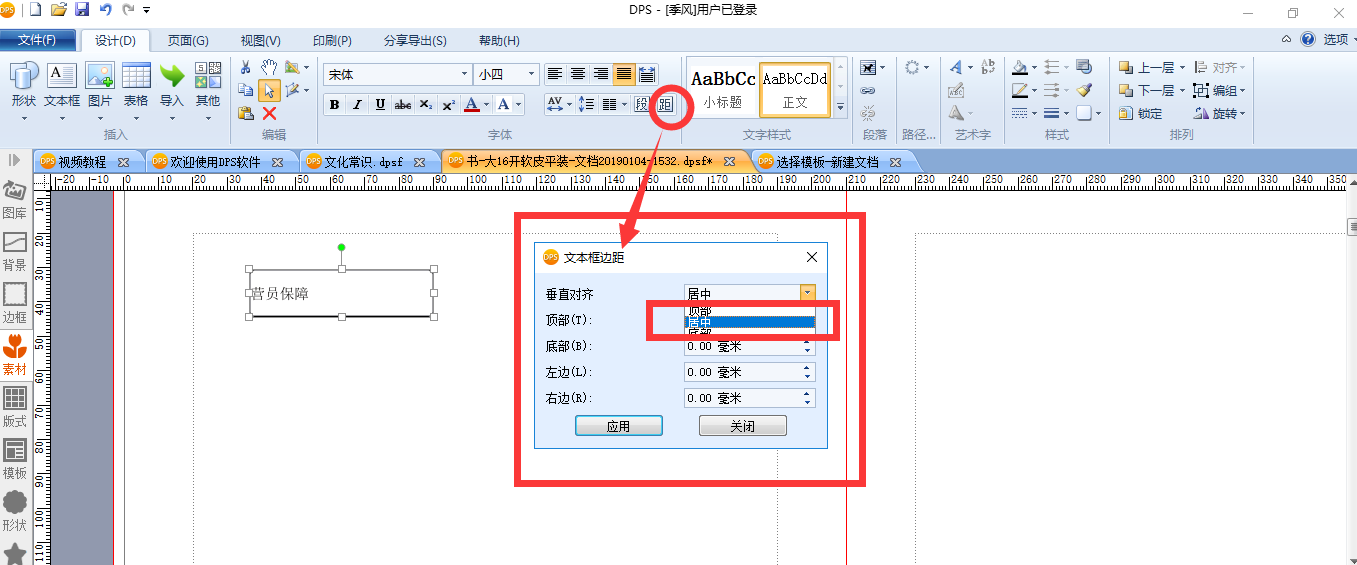Set left text alignment

pyautogui.click(x=555, y=74)
